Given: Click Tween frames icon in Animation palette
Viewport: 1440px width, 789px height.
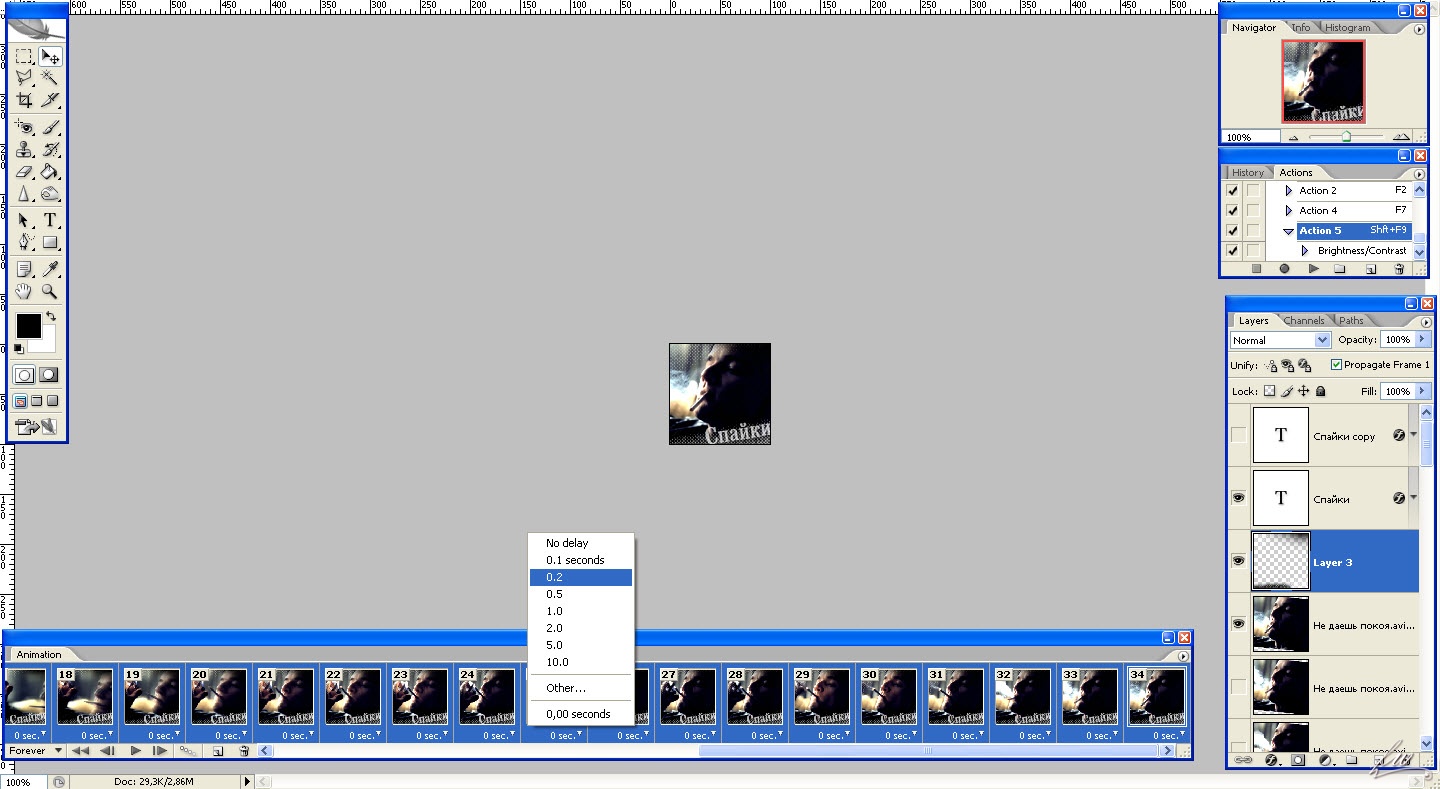Looking at the screenshot, I should 187,751.
